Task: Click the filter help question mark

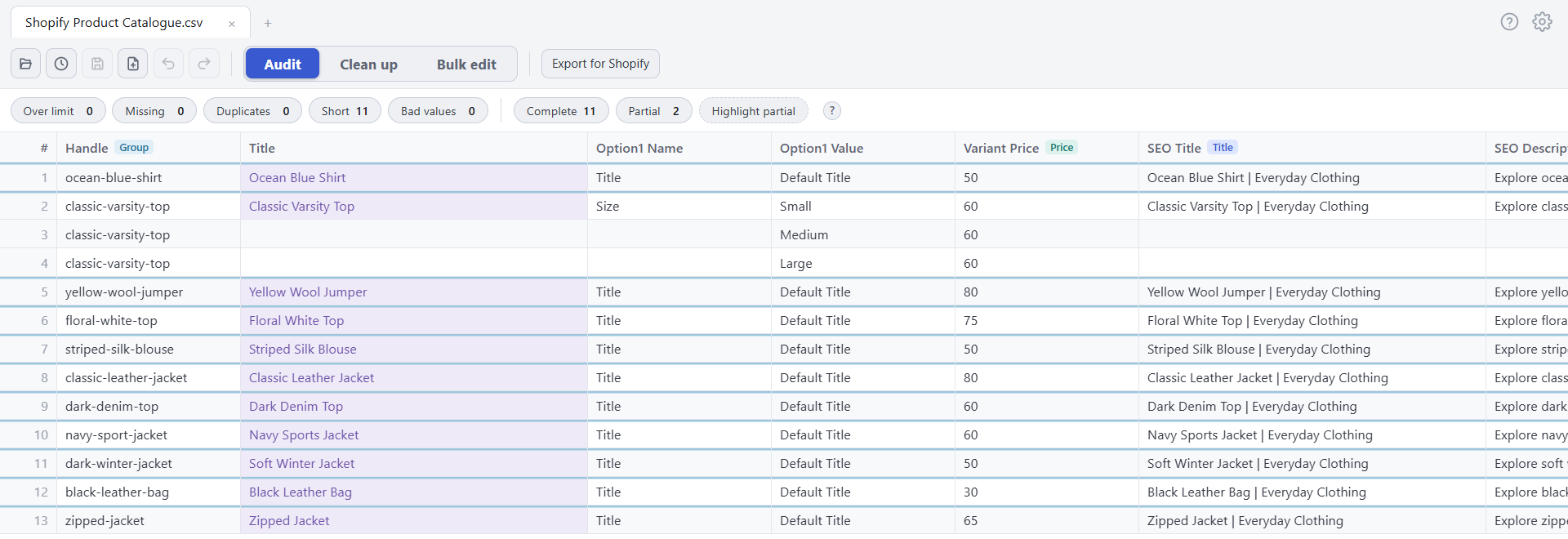Action: (831, 111)
